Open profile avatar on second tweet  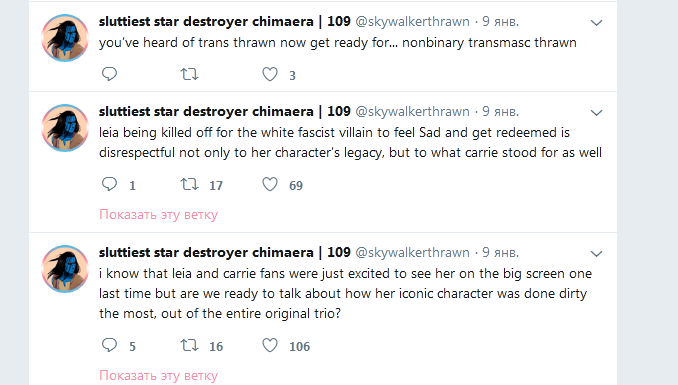click(x=65, y=128)
